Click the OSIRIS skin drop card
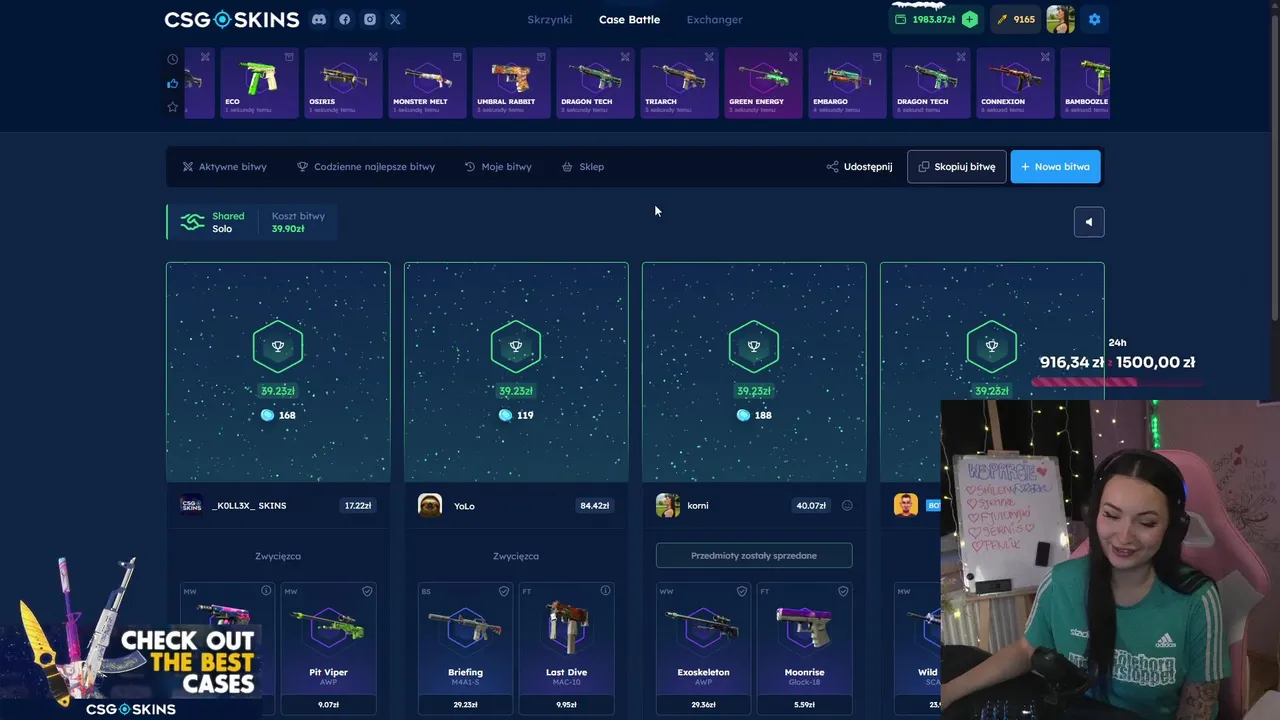Screen dimensions: 1280x720 (343, 83)
